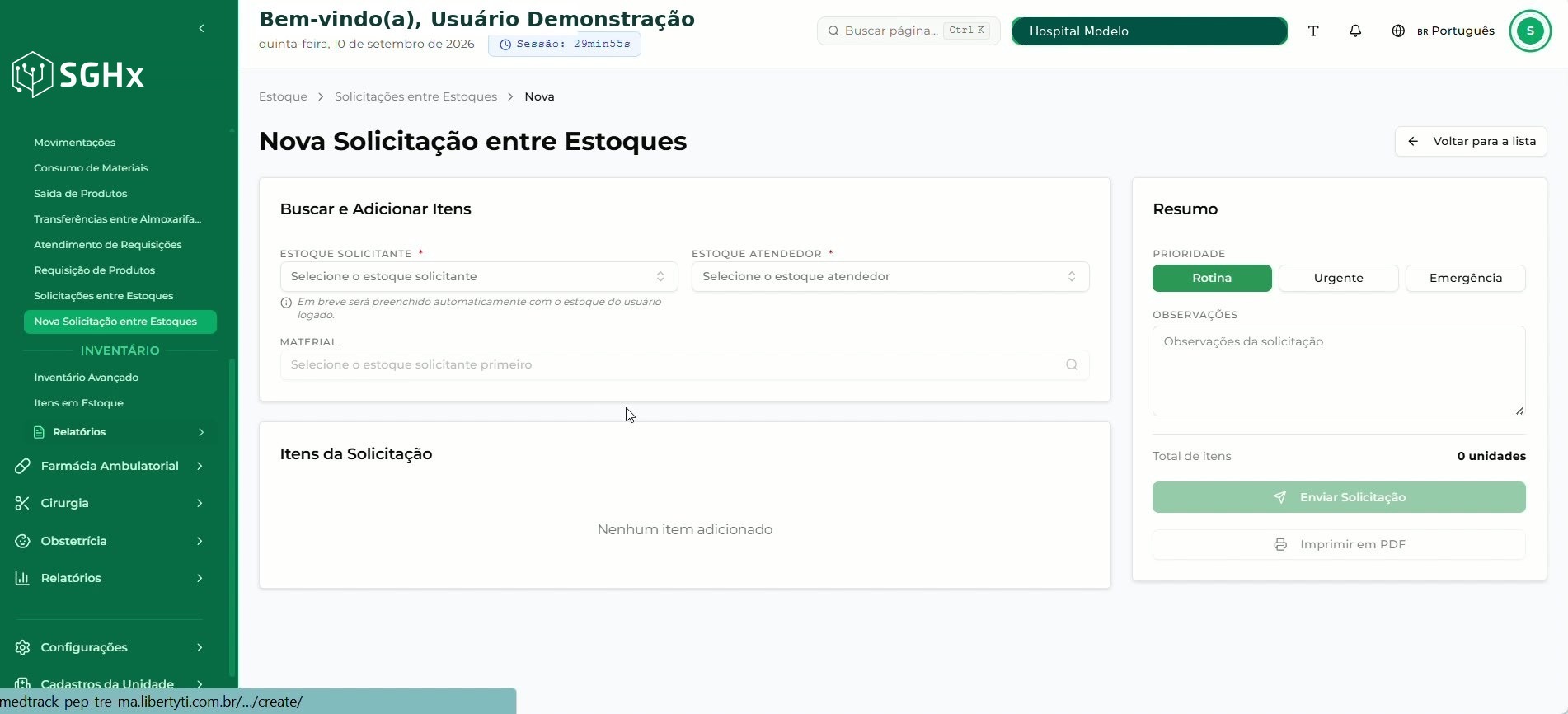Open Itens em Estoque
Image resolution: width=1568 pixels, height=714 pixels.
coord(78,403)
